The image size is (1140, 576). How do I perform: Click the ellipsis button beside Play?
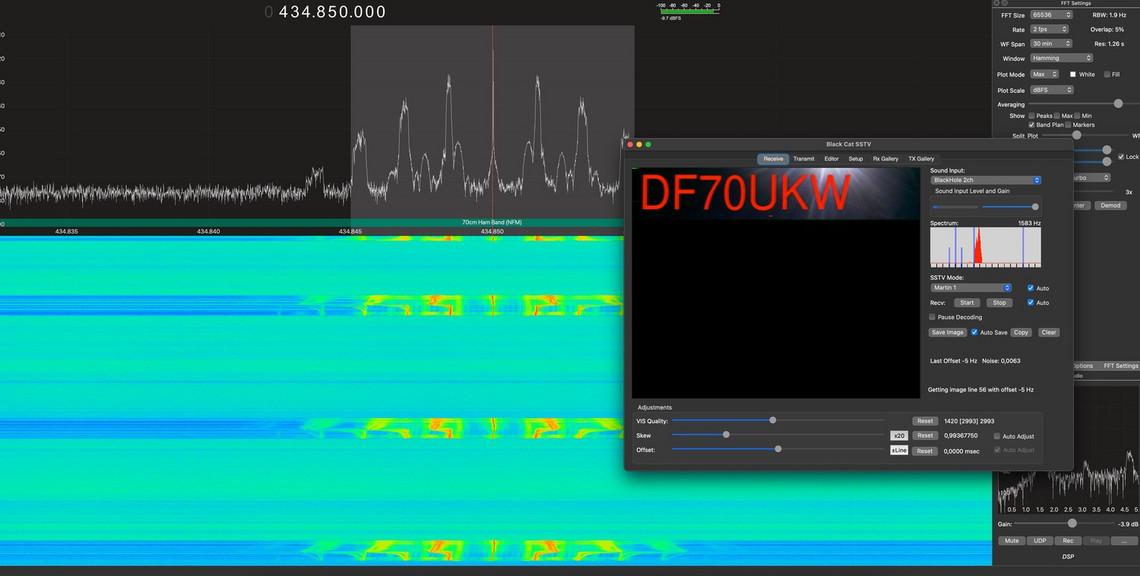(1124, 540)
